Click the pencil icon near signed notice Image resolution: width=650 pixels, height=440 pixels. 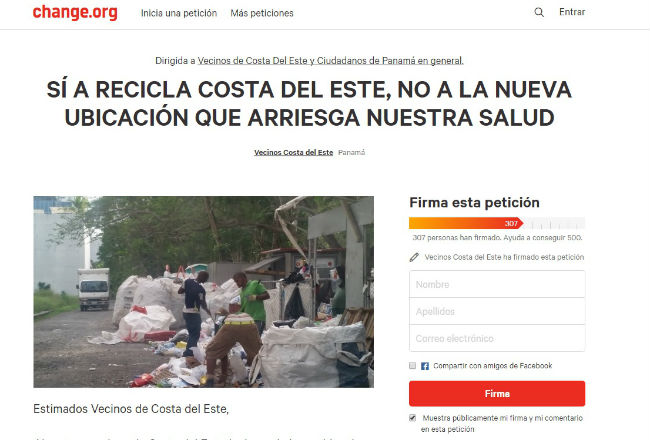414,257
